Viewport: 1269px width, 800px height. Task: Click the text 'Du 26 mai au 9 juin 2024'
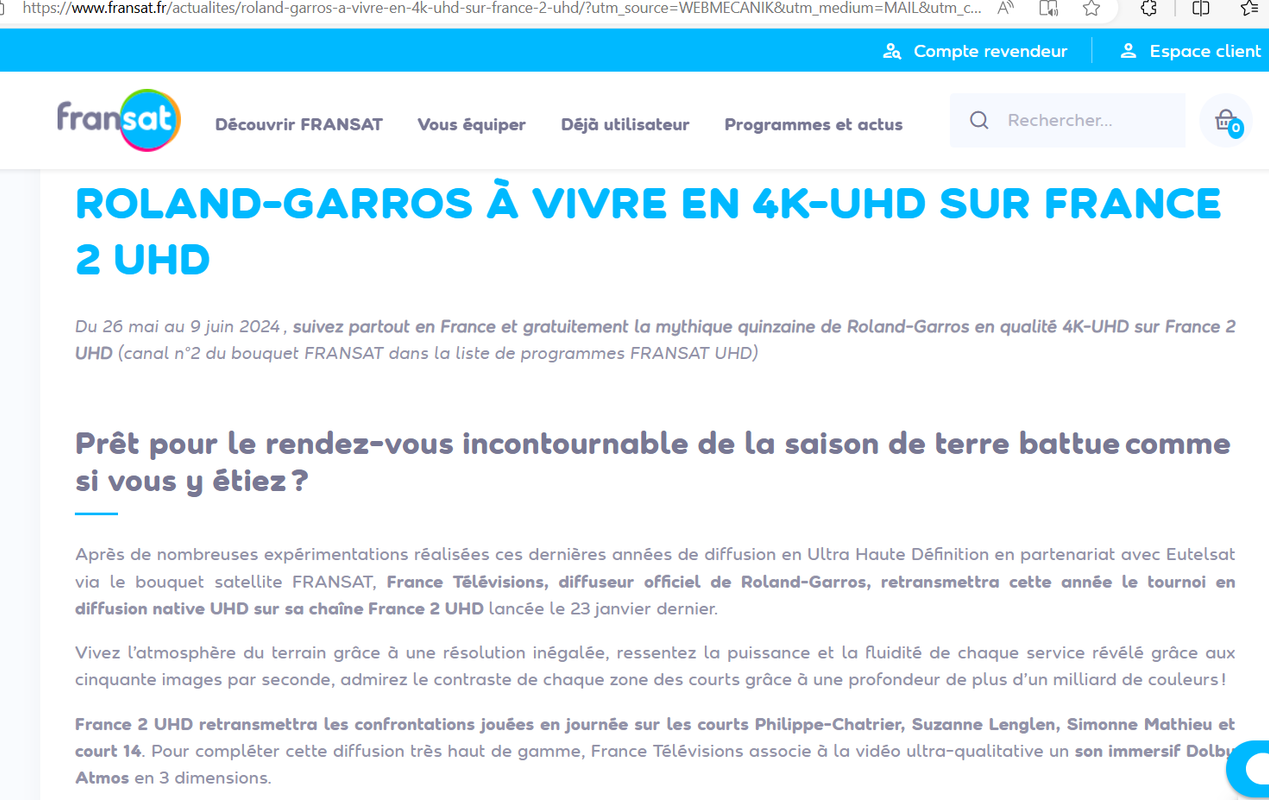[x=178, y=327]
